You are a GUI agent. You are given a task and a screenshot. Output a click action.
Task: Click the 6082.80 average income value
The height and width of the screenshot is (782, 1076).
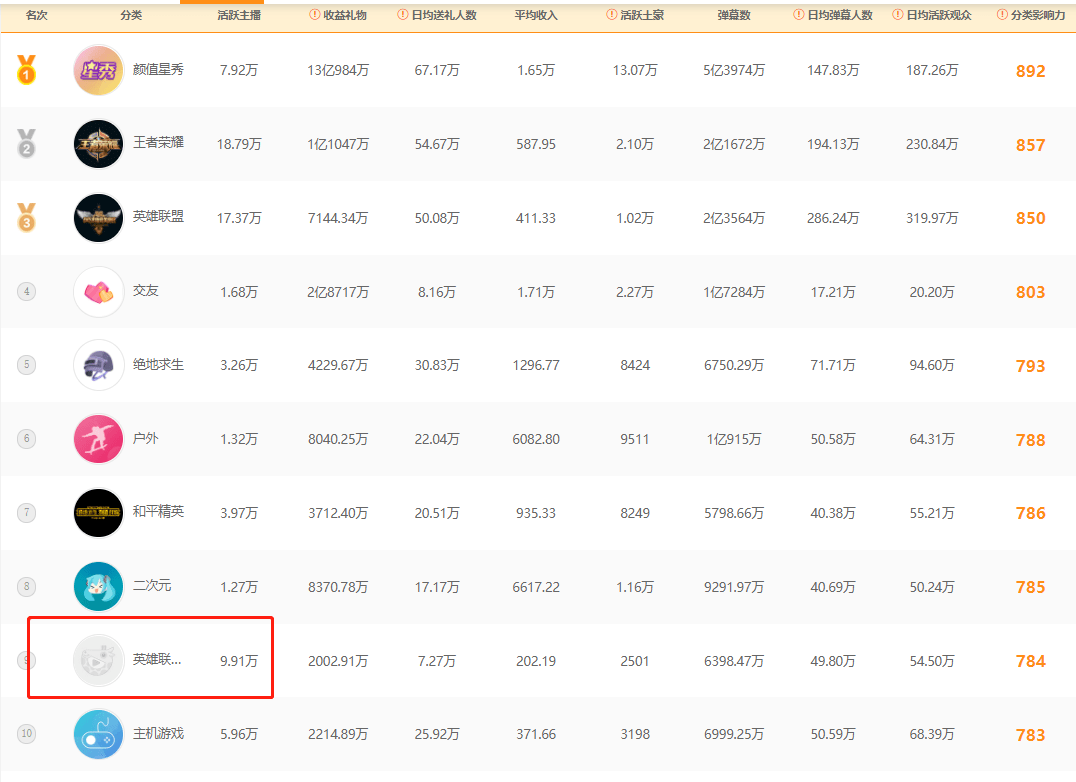tap(536, 439)
